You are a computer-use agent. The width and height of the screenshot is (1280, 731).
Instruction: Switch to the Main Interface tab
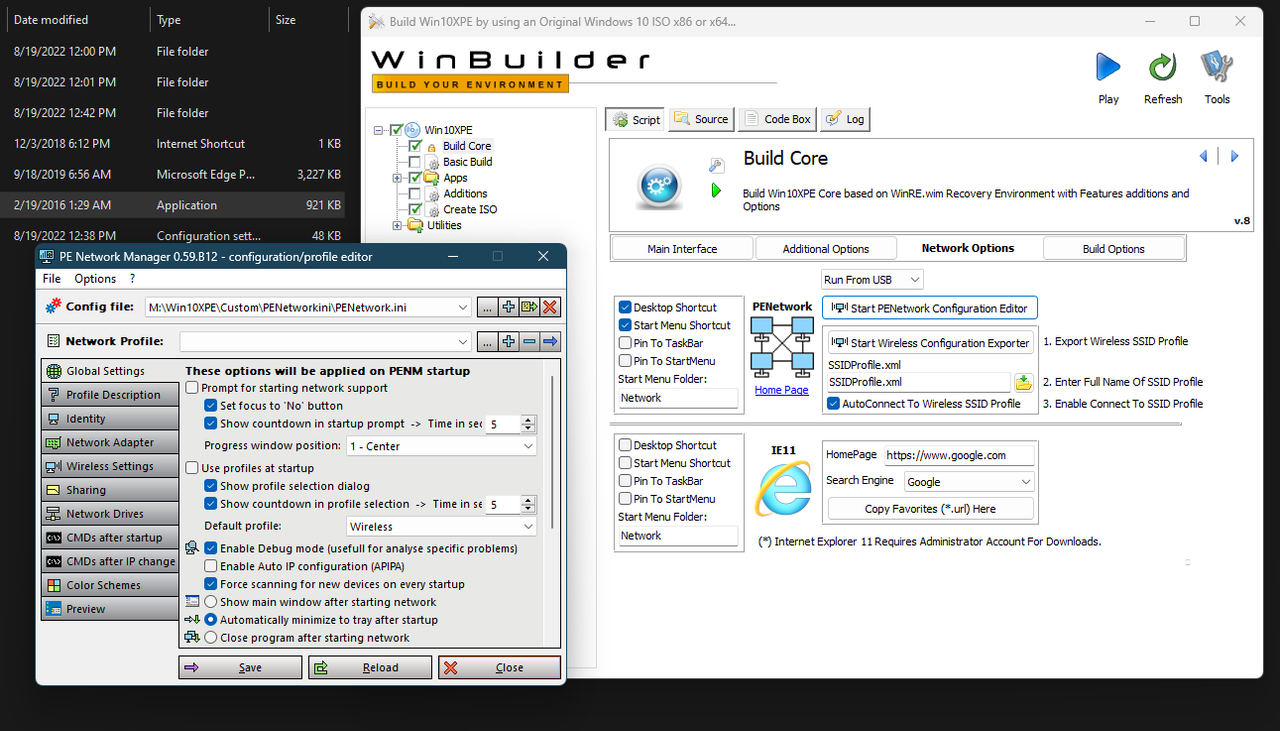pos(682,249)
